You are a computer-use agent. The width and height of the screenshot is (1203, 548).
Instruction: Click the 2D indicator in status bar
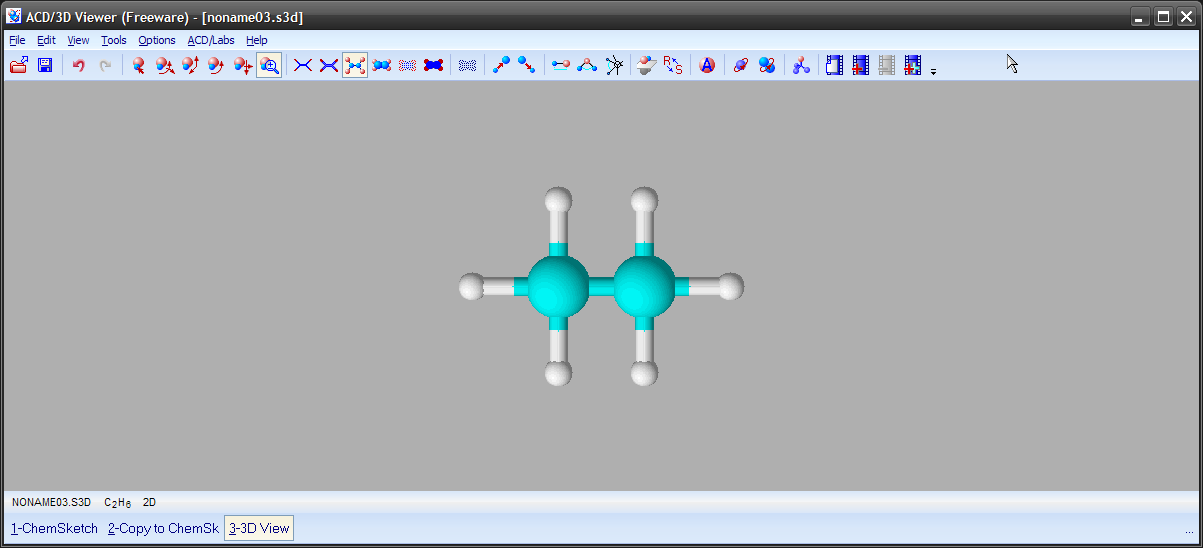pyautogui.click(x=149, y=502)
